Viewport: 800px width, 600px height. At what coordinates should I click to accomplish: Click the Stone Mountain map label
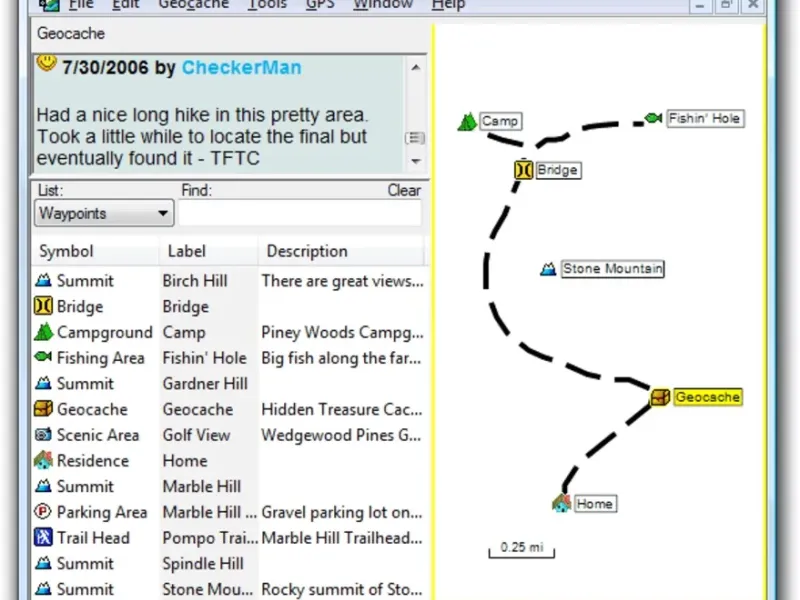pyautogui.click(x=613, y=268)
